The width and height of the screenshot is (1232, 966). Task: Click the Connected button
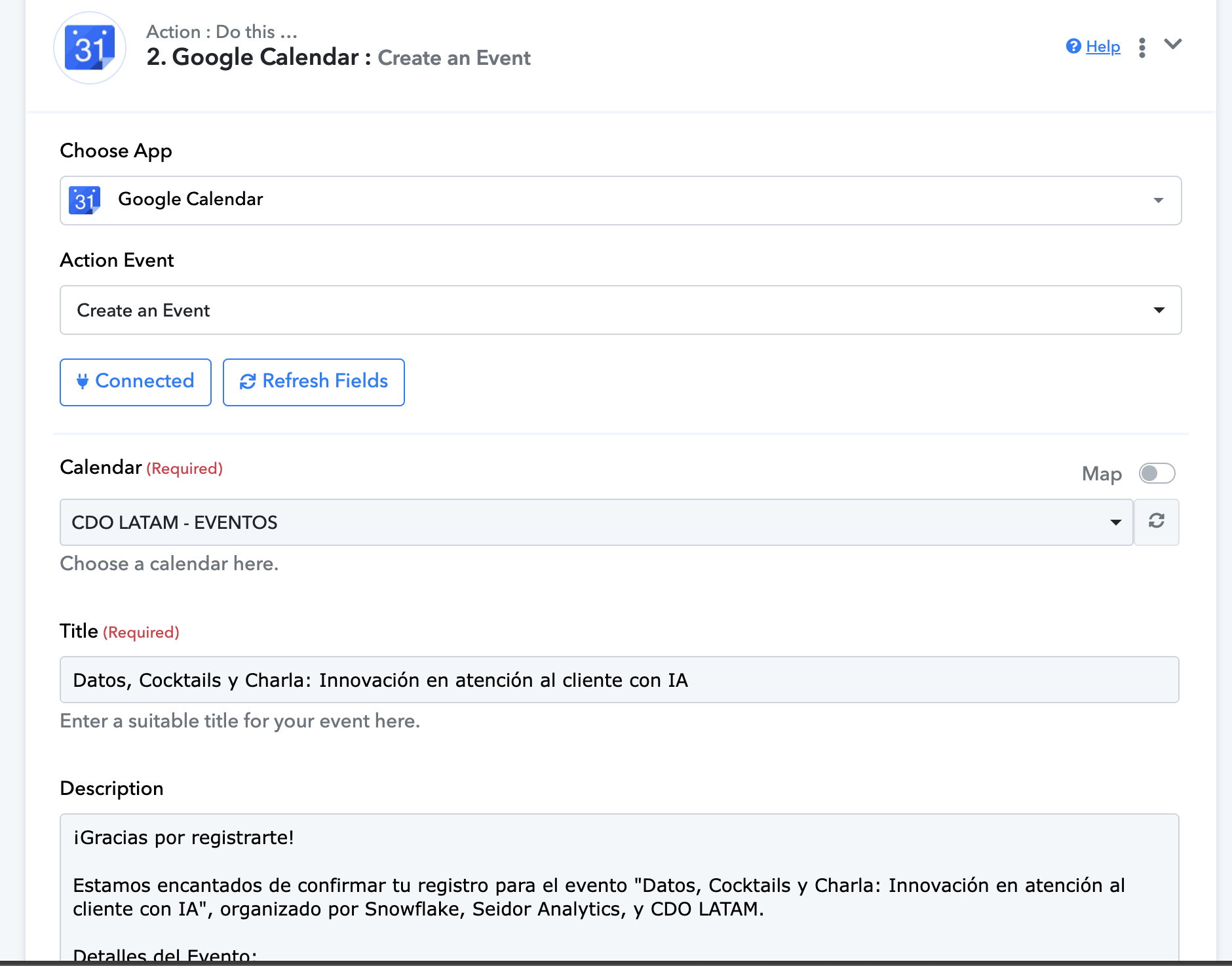136,382
